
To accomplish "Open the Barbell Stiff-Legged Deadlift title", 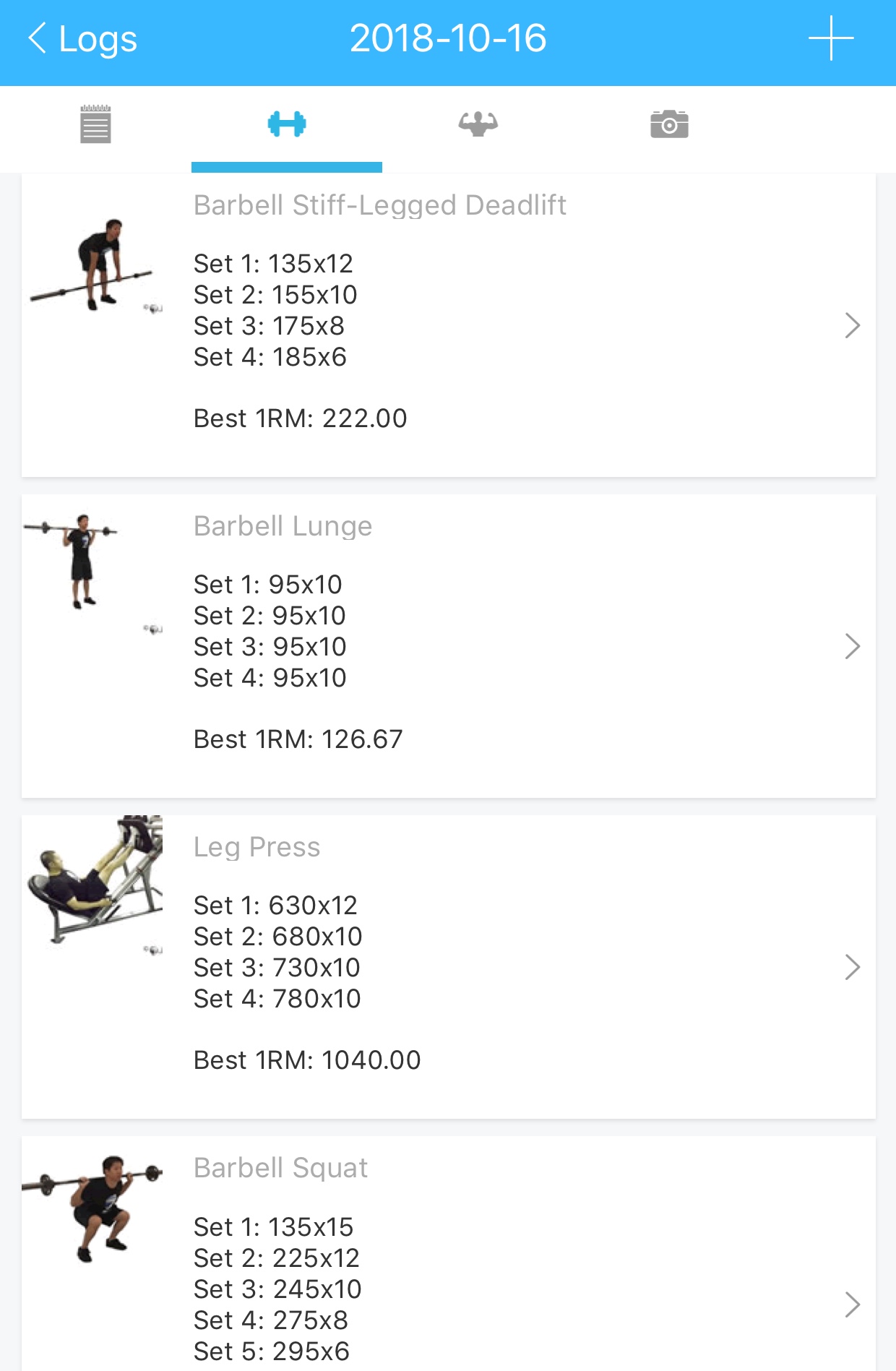I will pos(379,205).
